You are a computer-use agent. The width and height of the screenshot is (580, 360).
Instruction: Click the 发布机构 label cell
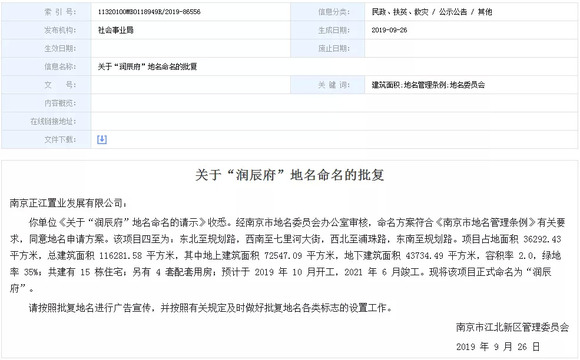click(x=46, y=30)
